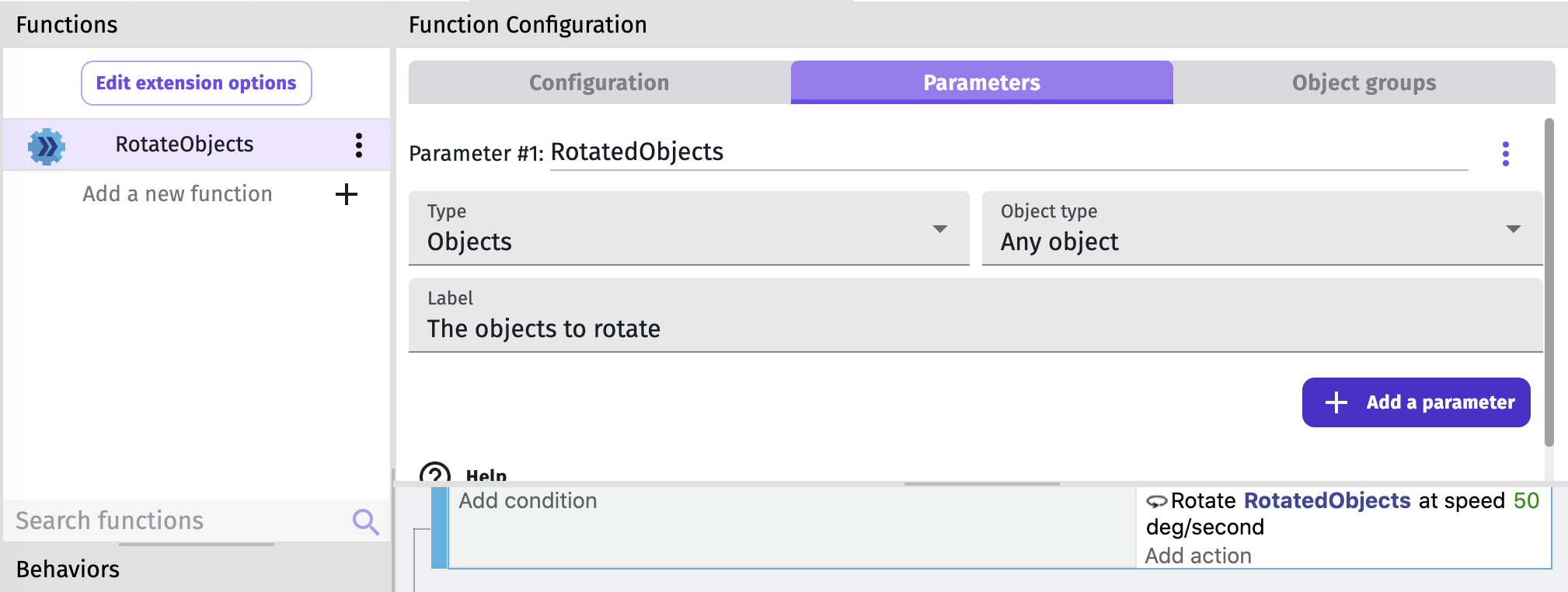Click the Label field containing 'The objects to rotate'
The image size is (1568, 592).
[x=975, y=329]
